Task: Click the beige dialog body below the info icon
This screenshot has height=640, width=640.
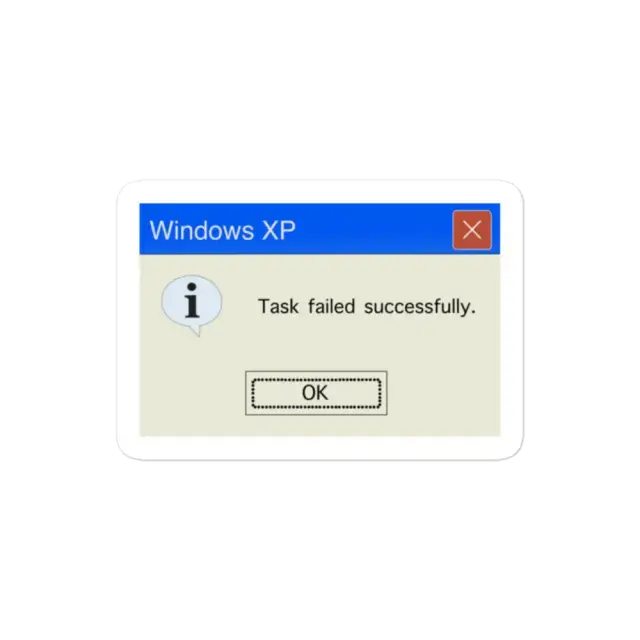Action: [x=192, y=384]
